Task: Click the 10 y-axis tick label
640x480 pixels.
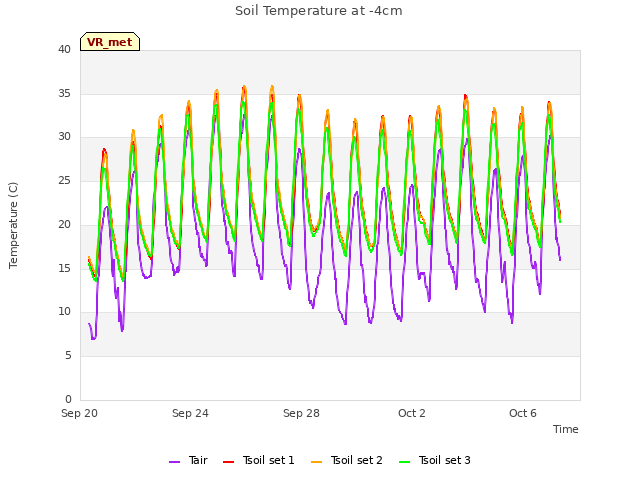Action: point(64,312)
